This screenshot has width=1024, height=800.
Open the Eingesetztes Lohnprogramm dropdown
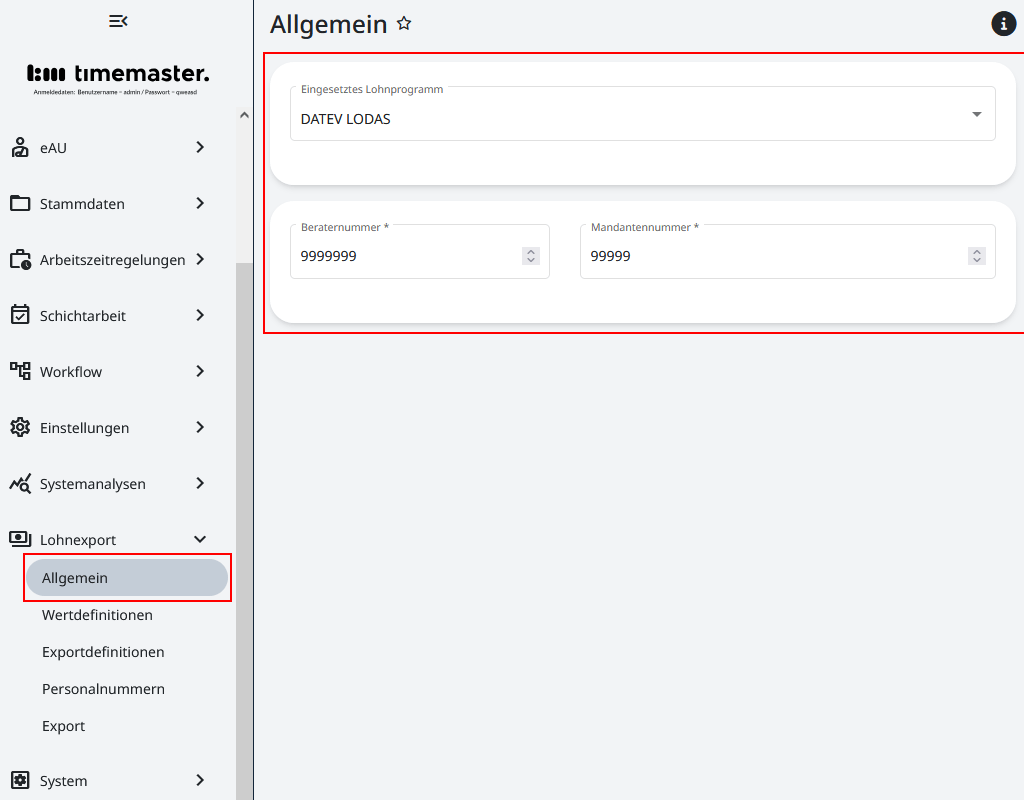click(x=976, y=114)
